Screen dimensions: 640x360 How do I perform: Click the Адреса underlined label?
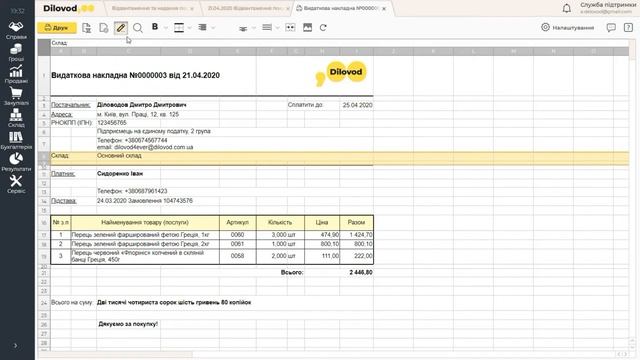[x=62, y=115]
